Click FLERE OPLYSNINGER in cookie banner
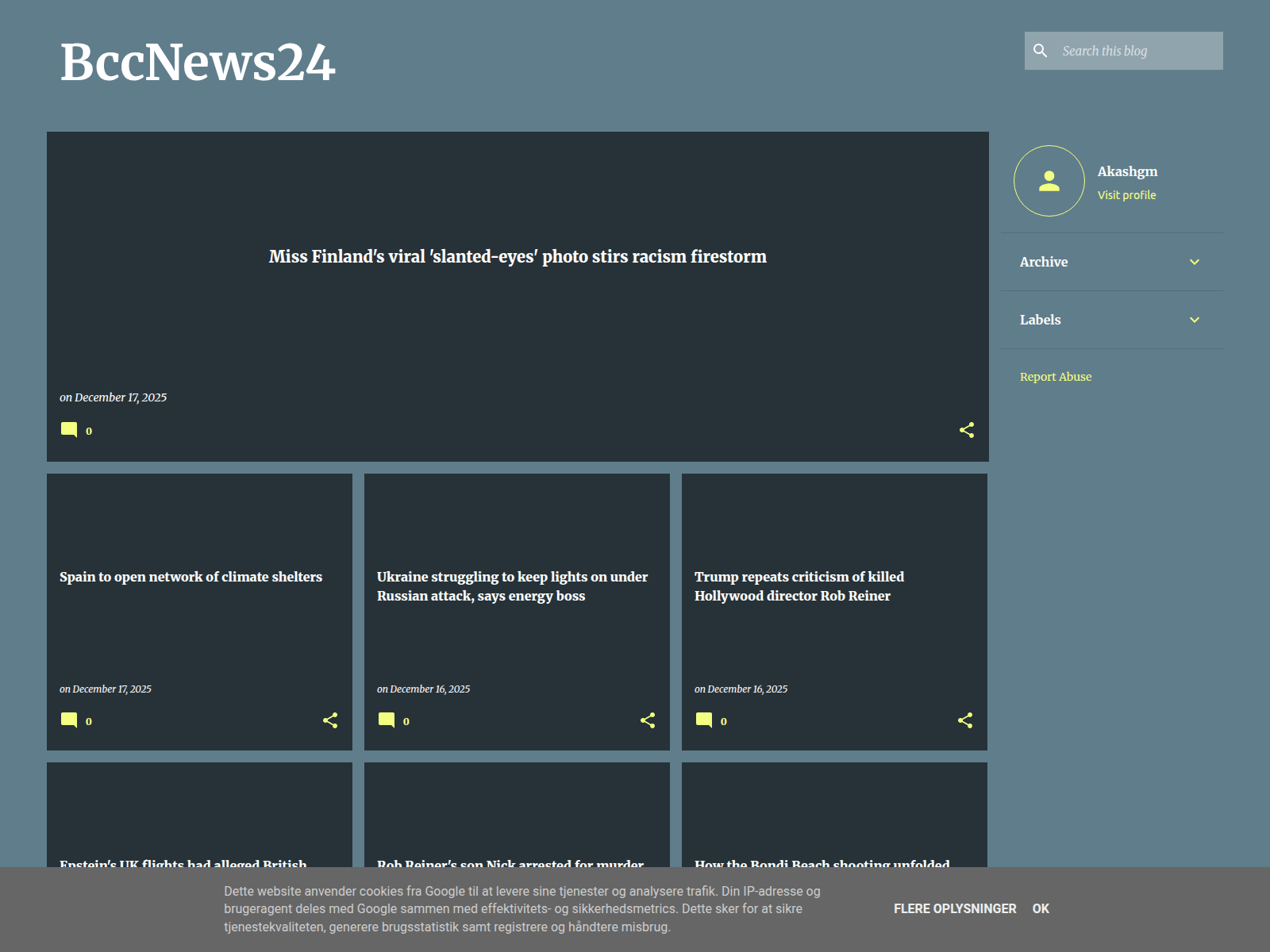The height and width of the screenshot is (952, 1270). [x=955, y=909]
